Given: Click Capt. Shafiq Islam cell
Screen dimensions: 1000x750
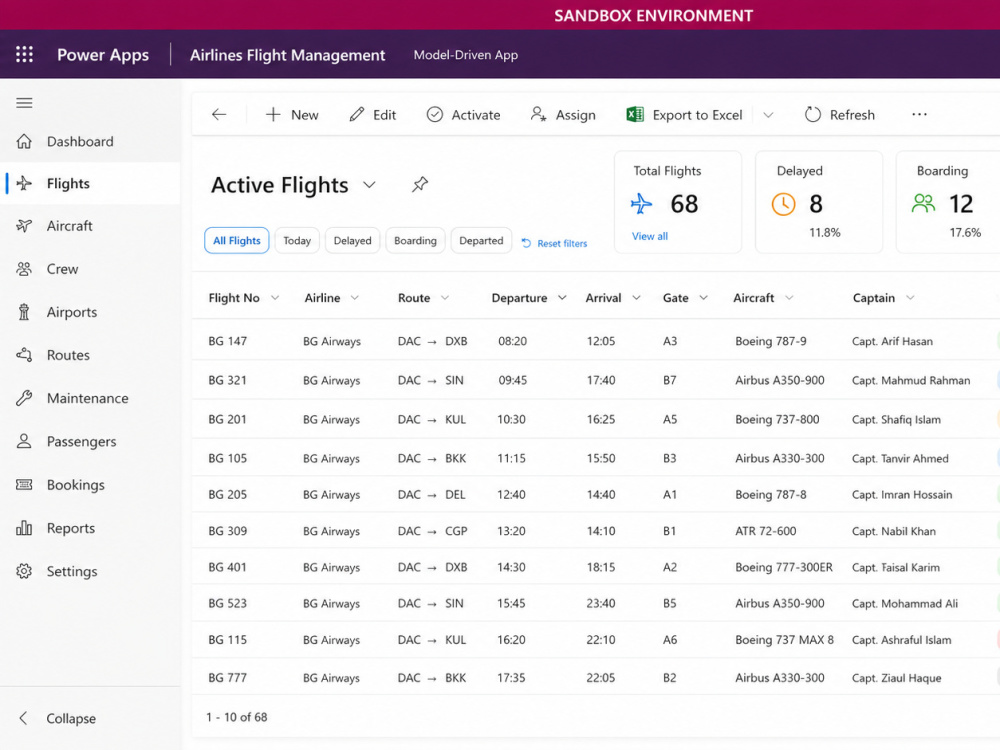Looking at the screenshot, I should pyautogui.click(x=896, y=420).
